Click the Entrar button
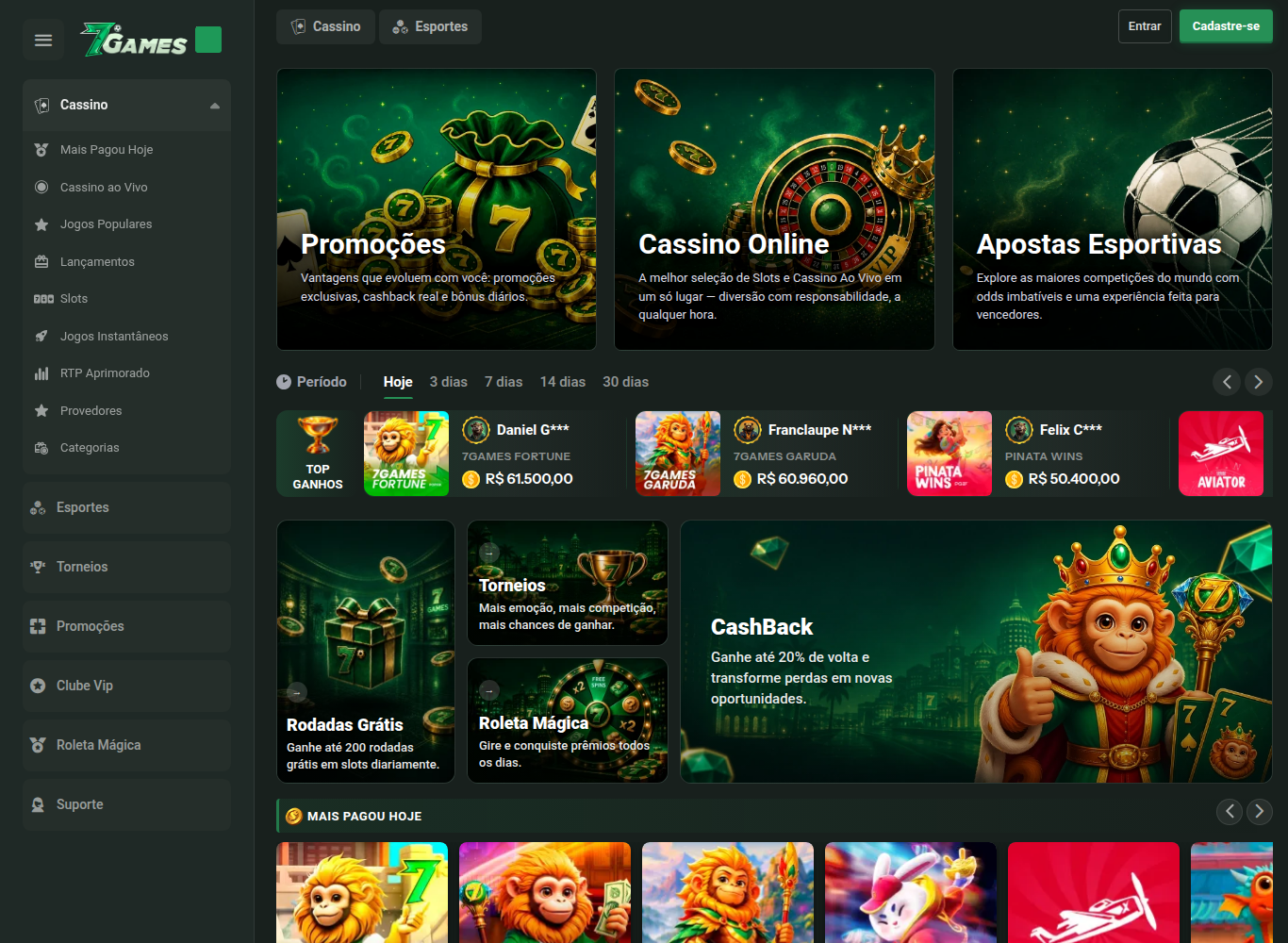The height and width of the screenshot is (943, 1288). (1145, 26)
